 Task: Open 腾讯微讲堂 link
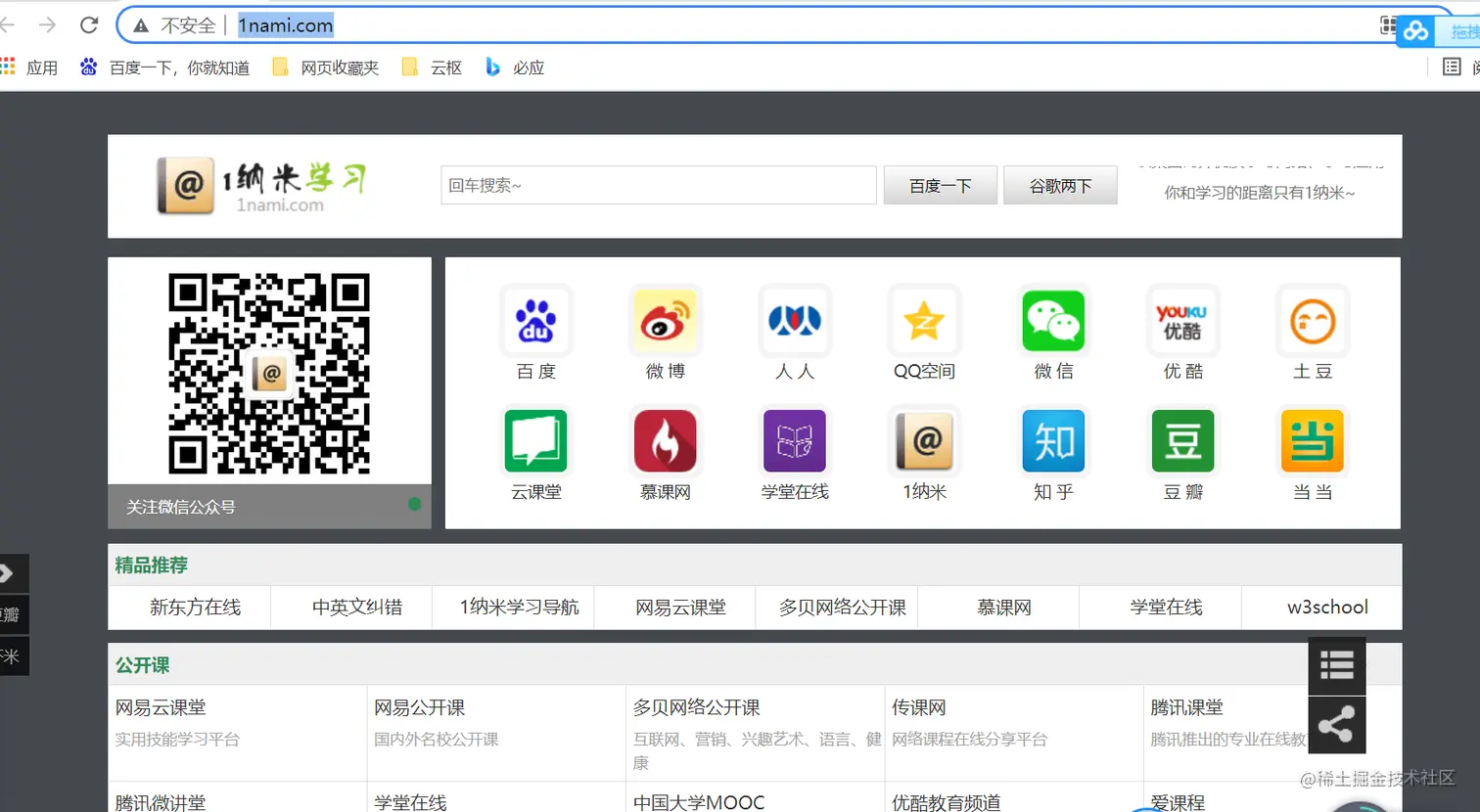(x=161, y=802)
